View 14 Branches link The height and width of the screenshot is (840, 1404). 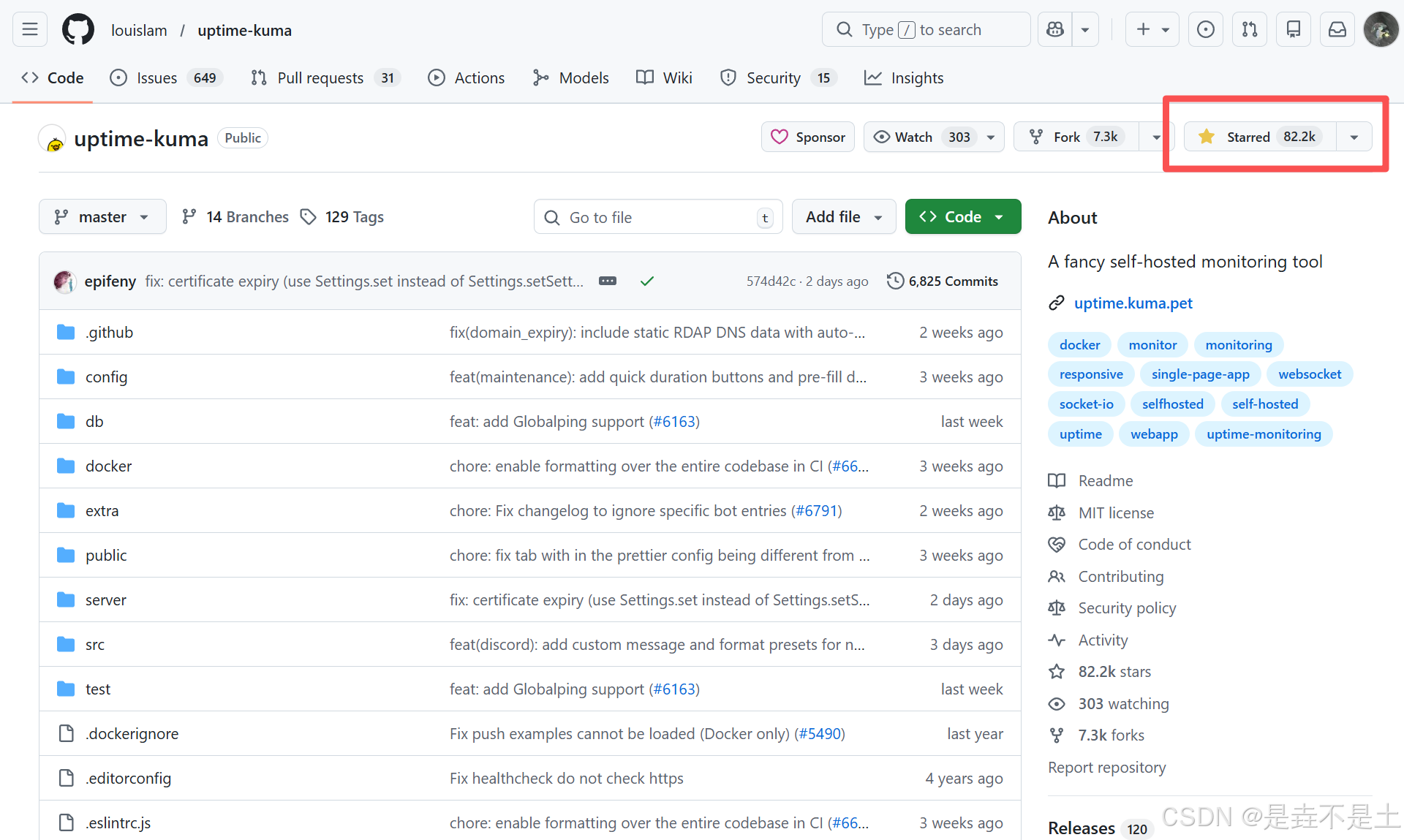pyautogui.click(x=235, y=217)
